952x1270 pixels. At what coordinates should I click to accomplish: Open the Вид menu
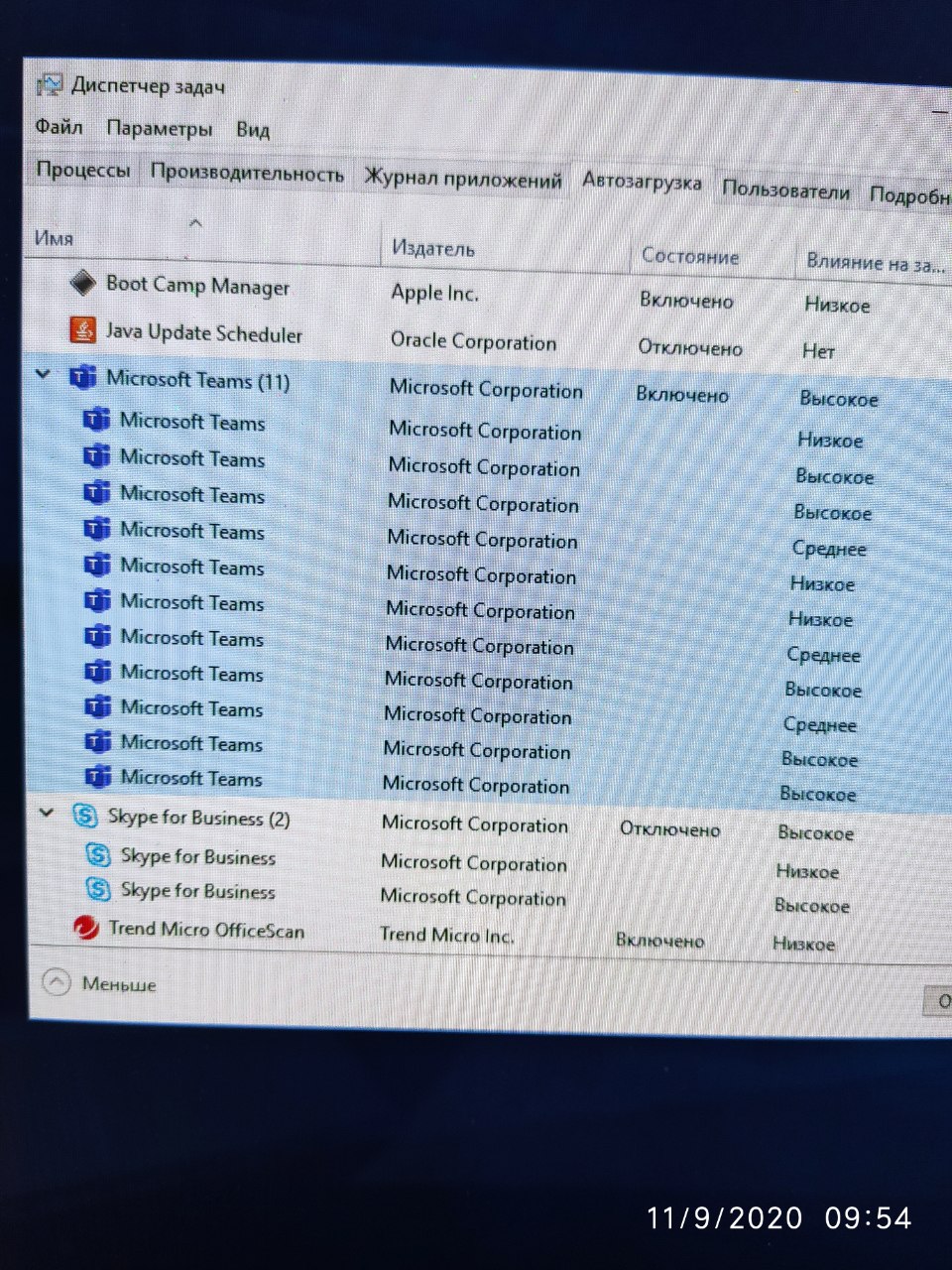253,130
